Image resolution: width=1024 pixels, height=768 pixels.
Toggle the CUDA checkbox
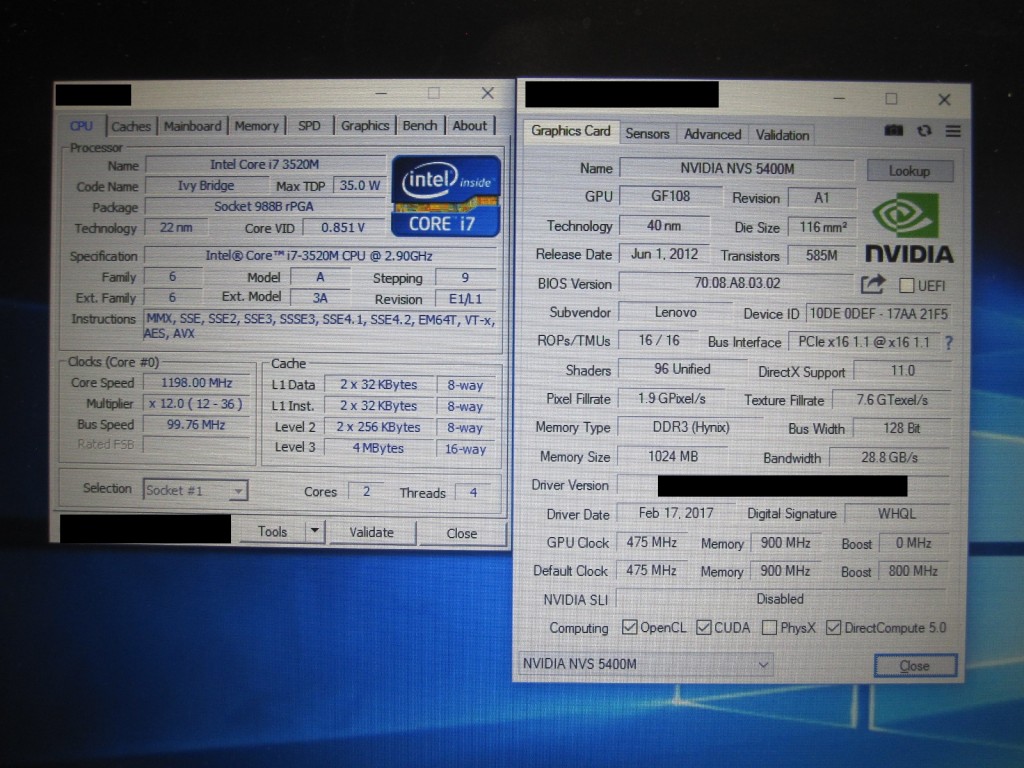pos(703,627)
